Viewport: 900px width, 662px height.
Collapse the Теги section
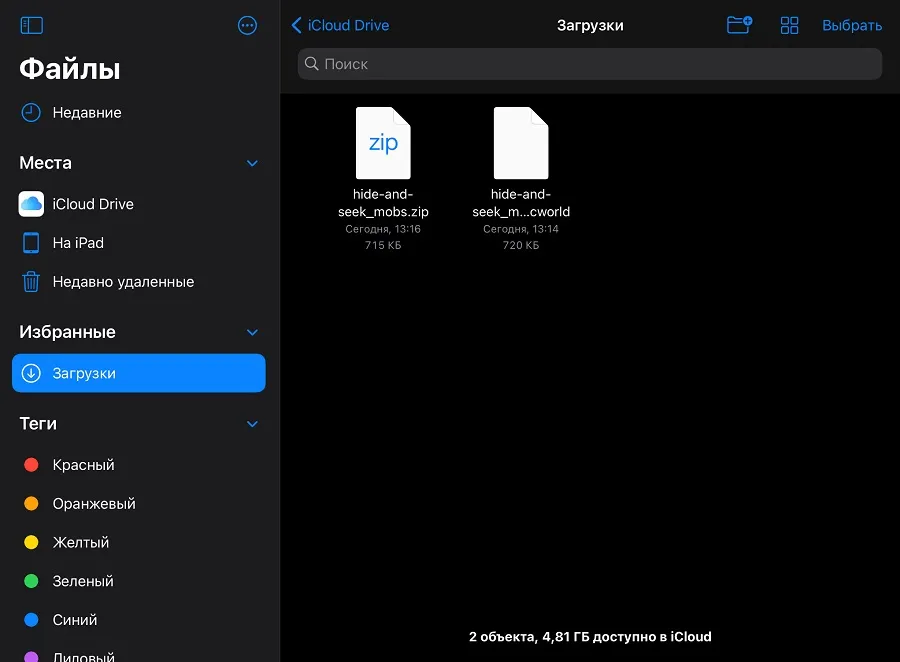(252, 424)
